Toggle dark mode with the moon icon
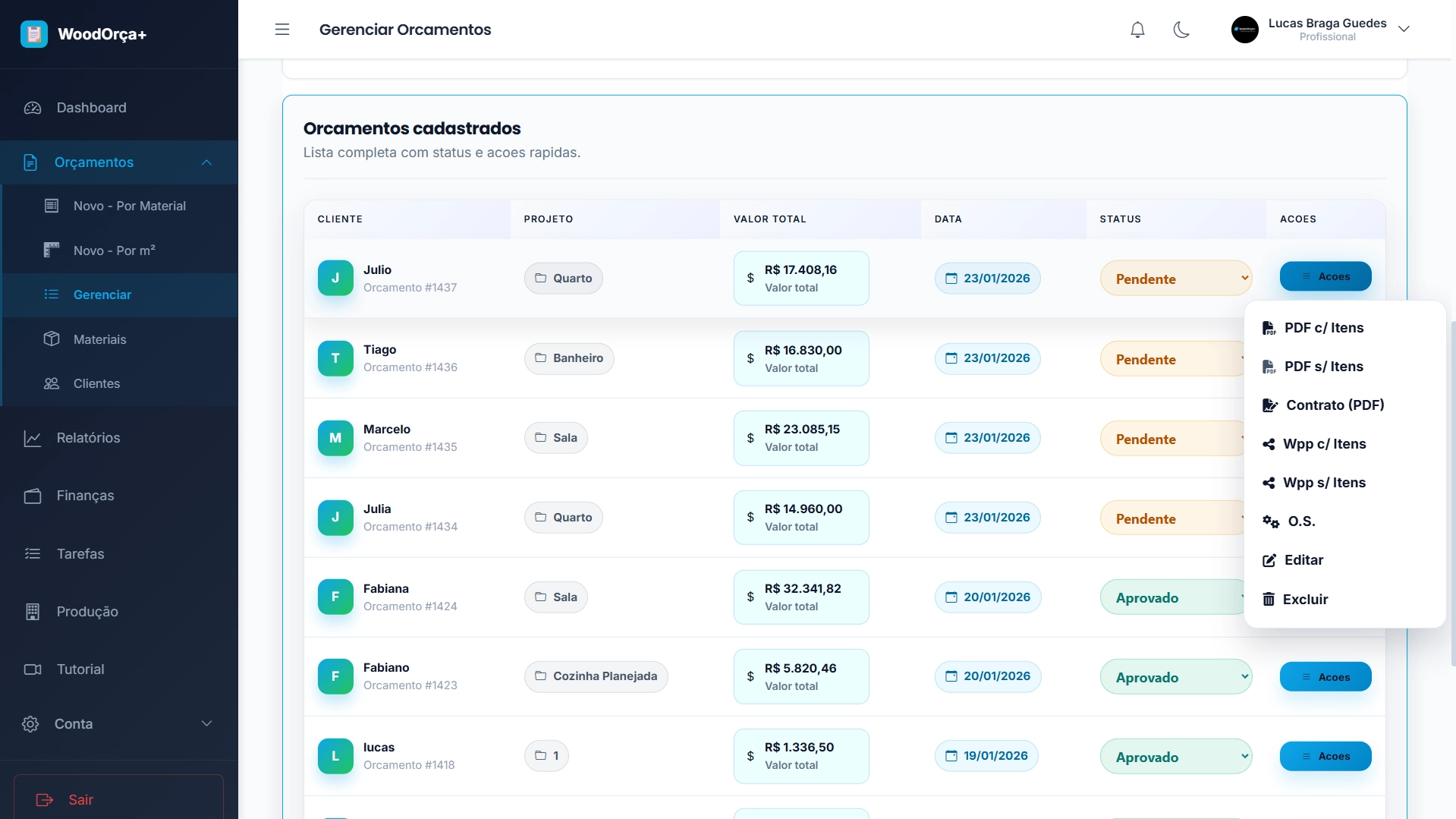Image resolution: width=1456 pixels, height=819 pixels. [1181, 30]
